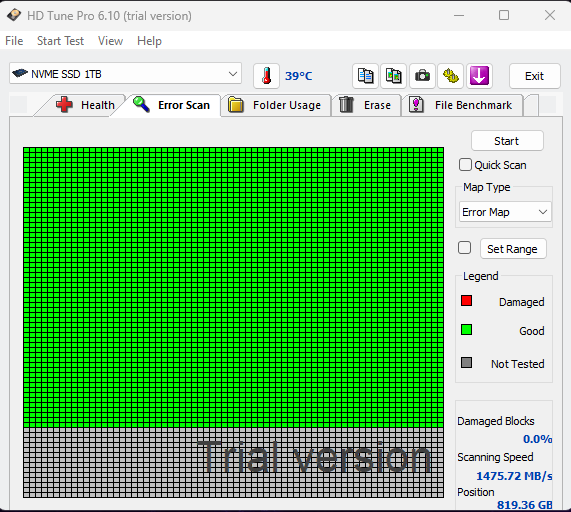Image resolution: width=571 pixels, height=512 pixels.
Task: Click the copy screenshot to clipboard icon
Action: (x=393, y=76)
